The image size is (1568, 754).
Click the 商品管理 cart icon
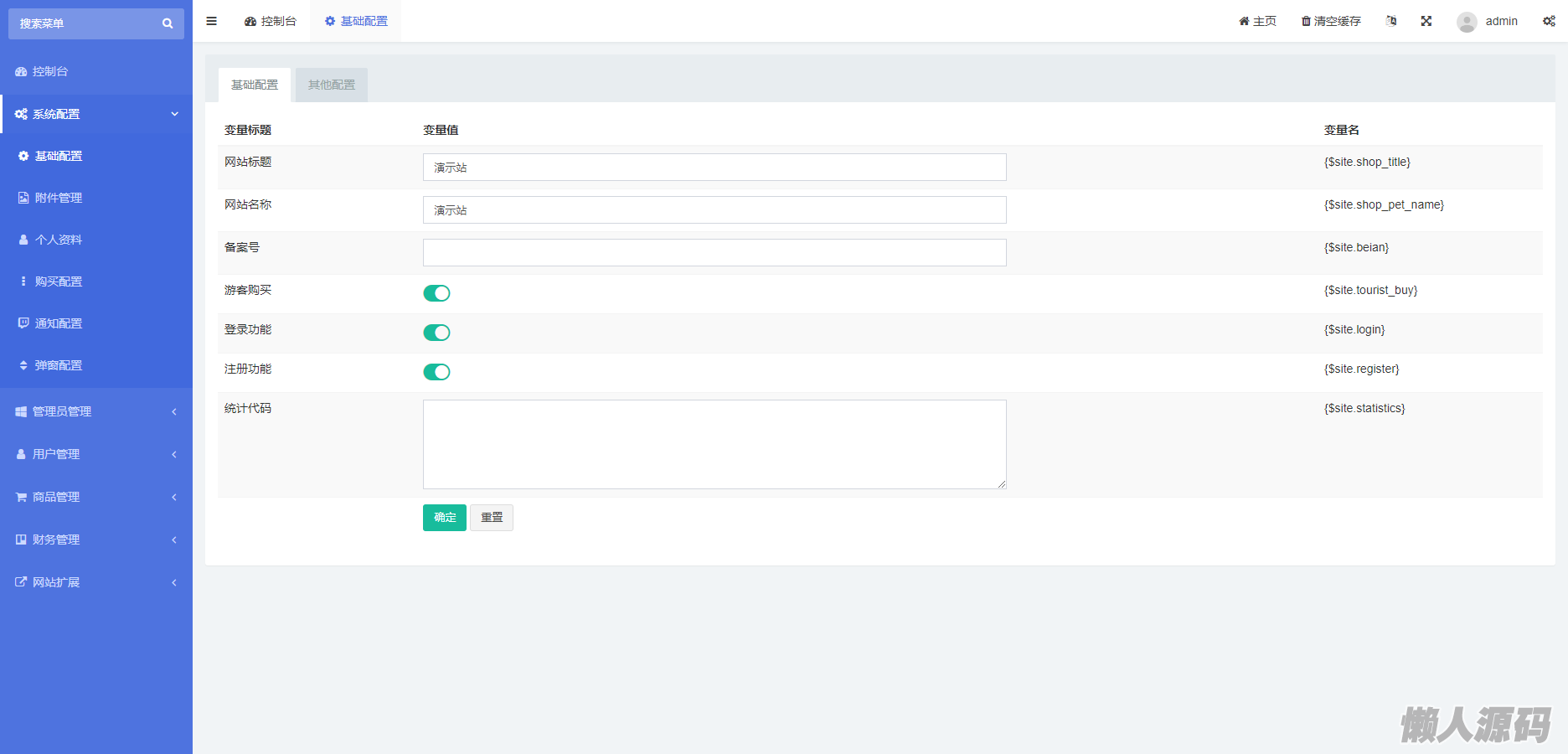pyautogui.click(x=21, y=497)
